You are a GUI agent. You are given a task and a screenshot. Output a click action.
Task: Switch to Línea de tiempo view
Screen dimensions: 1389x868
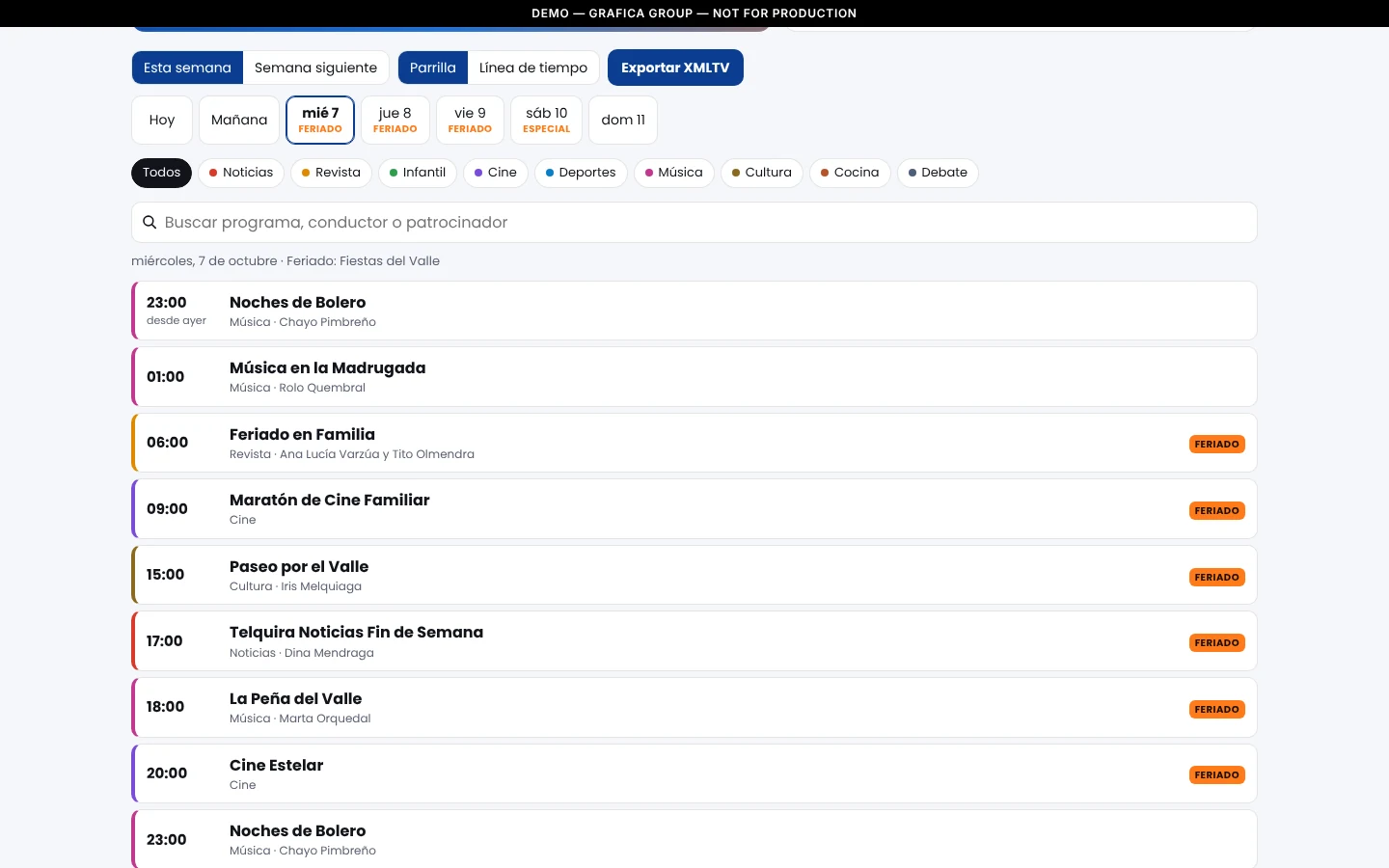pyautogui.click(x=533, y=68)
